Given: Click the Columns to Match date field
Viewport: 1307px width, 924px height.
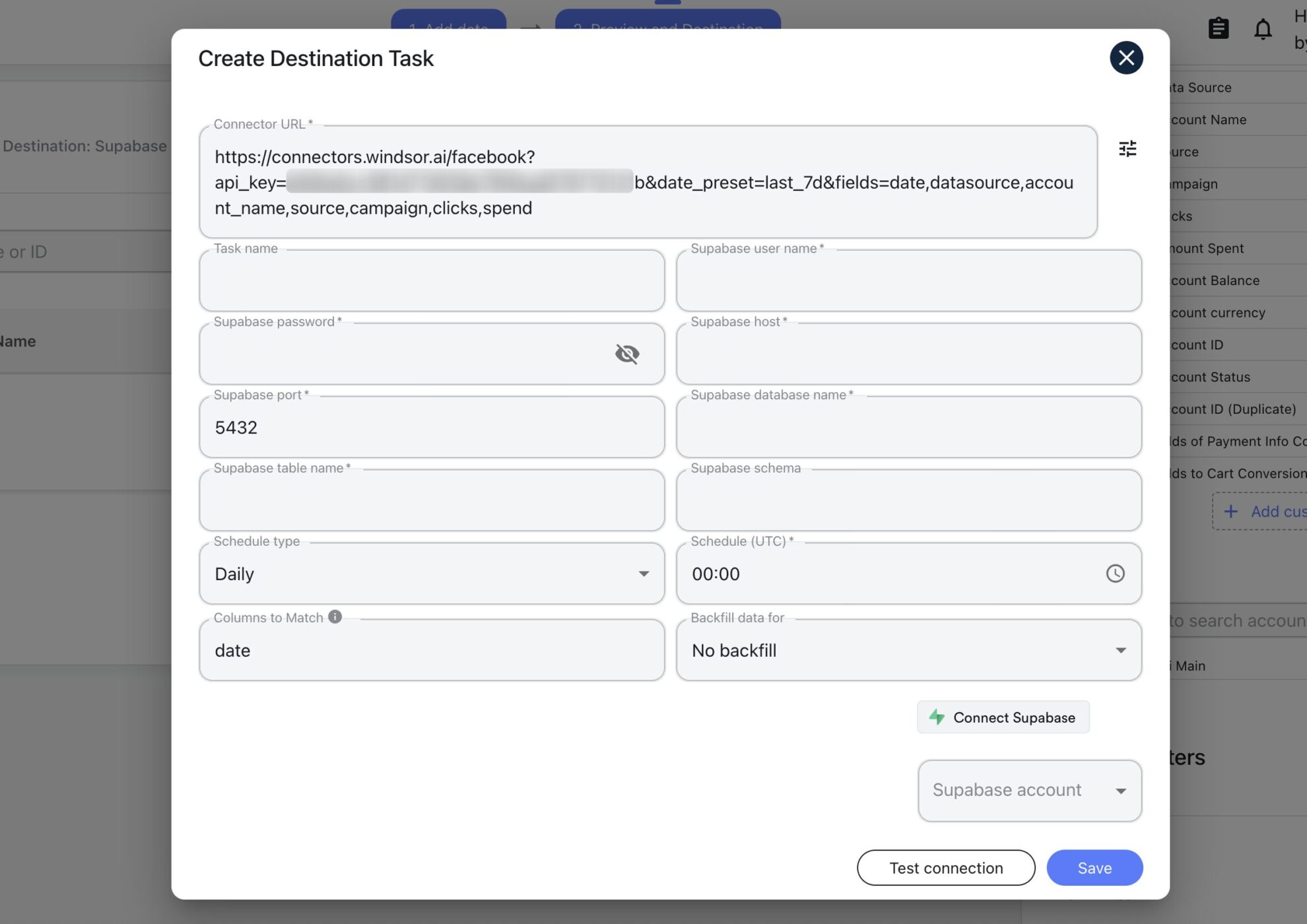Looking at the screenshot, I should [432, 650].
